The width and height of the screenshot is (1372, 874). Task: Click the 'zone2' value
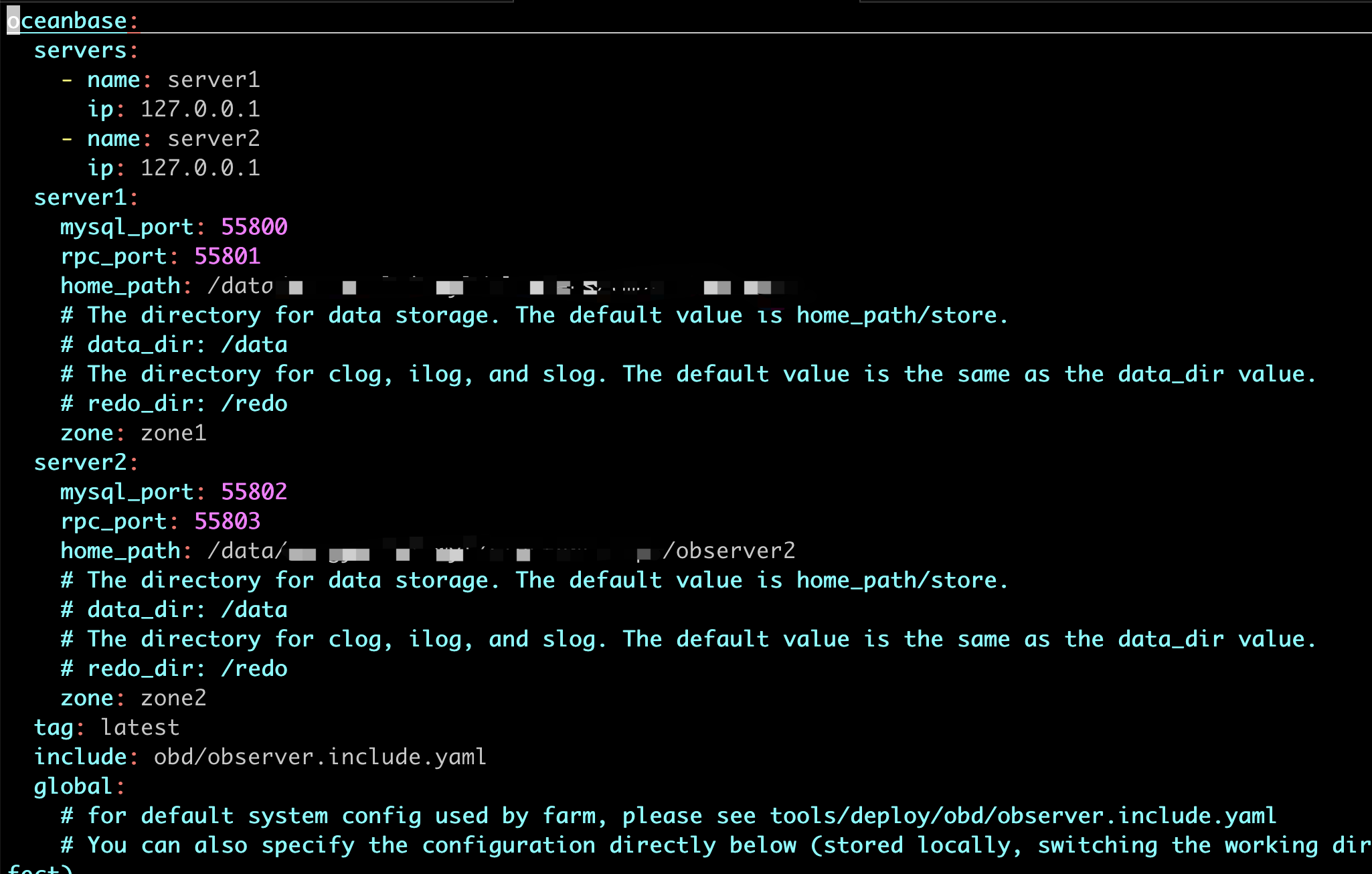(x=173, y=698)
